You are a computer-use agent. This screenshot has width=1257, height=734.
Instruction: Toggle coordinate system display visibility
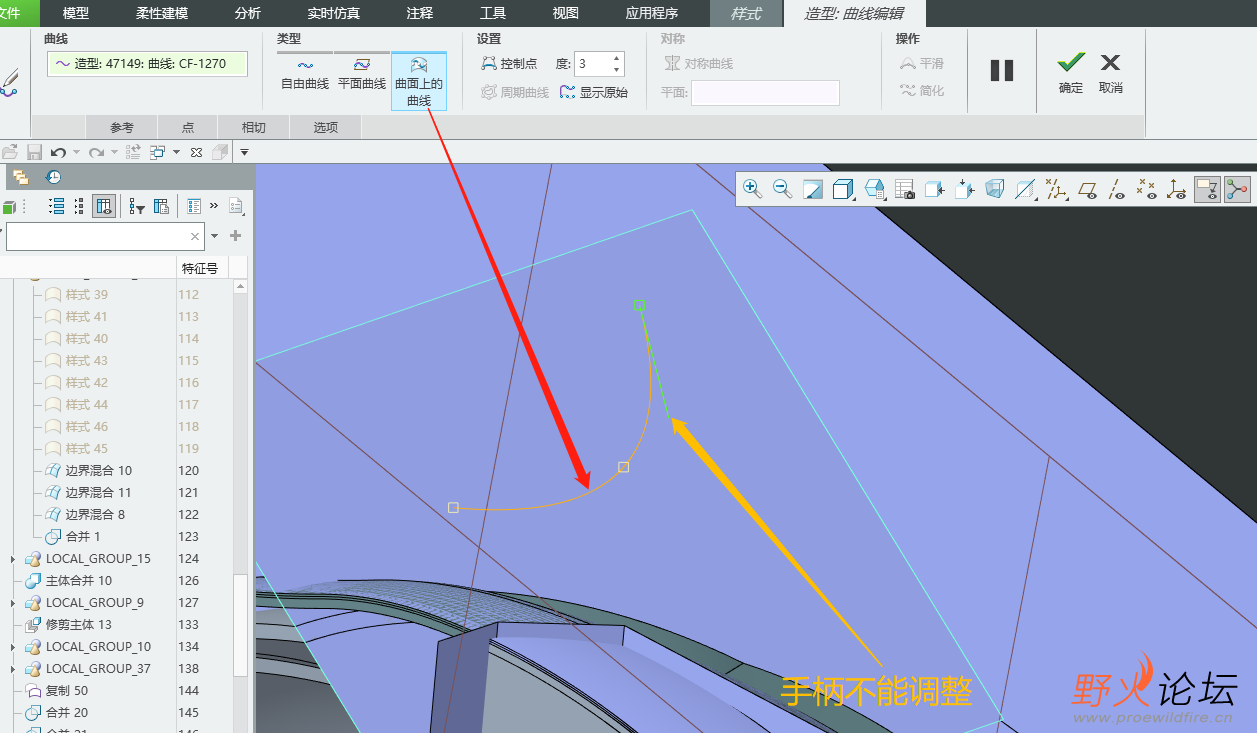click(x=1177, y=189)
